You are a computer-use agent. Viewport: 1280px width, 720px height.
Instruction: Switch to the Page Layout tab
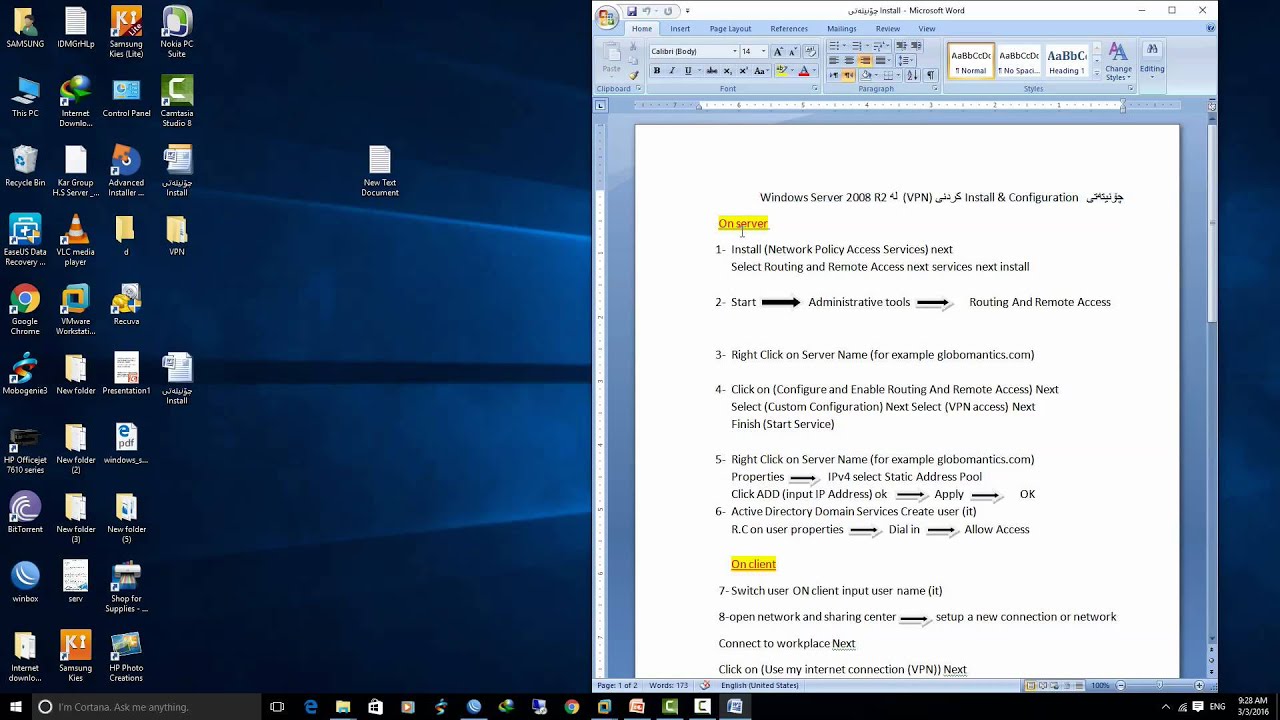(730, 28)
